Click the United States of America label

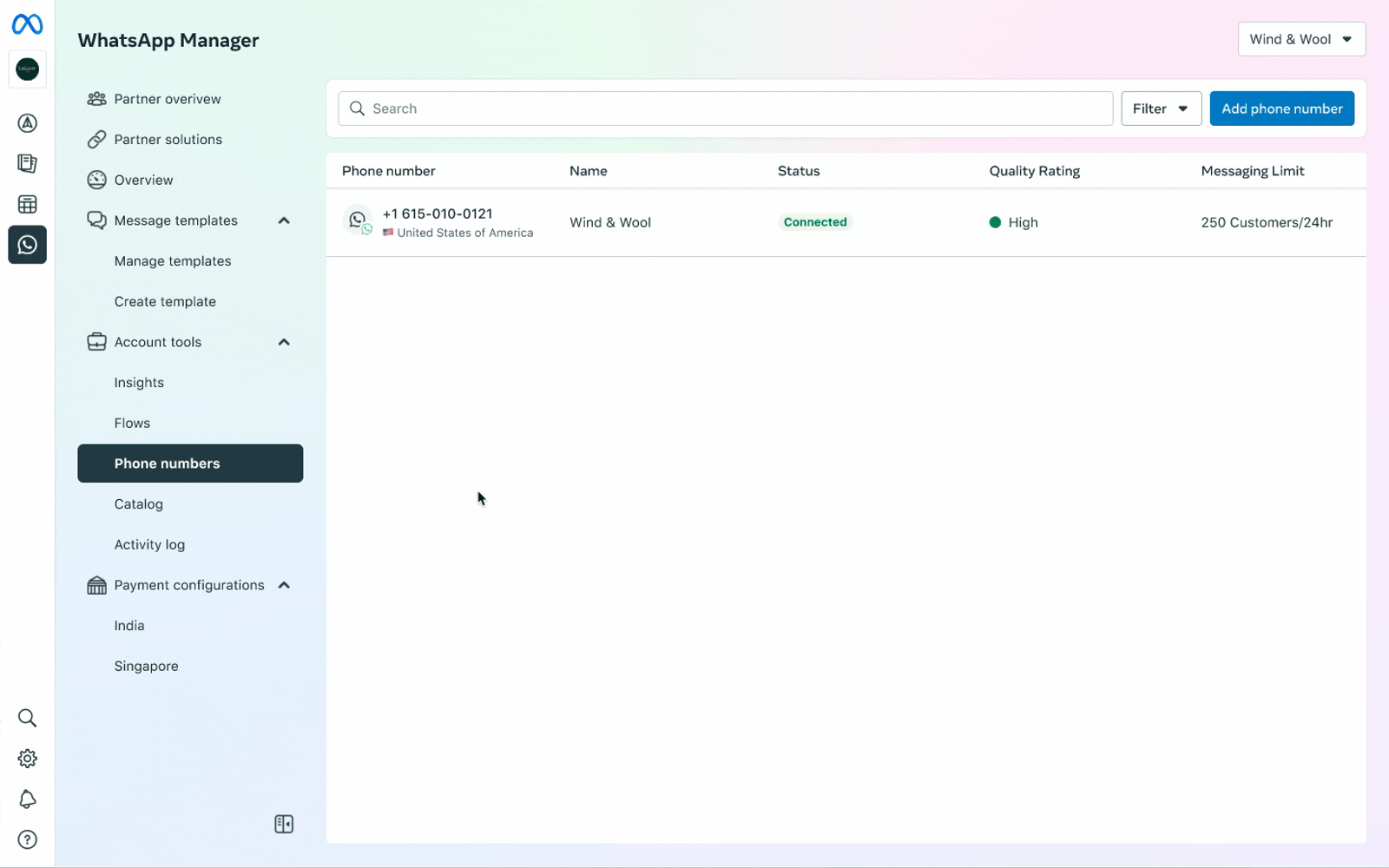(x=465, y=233)
